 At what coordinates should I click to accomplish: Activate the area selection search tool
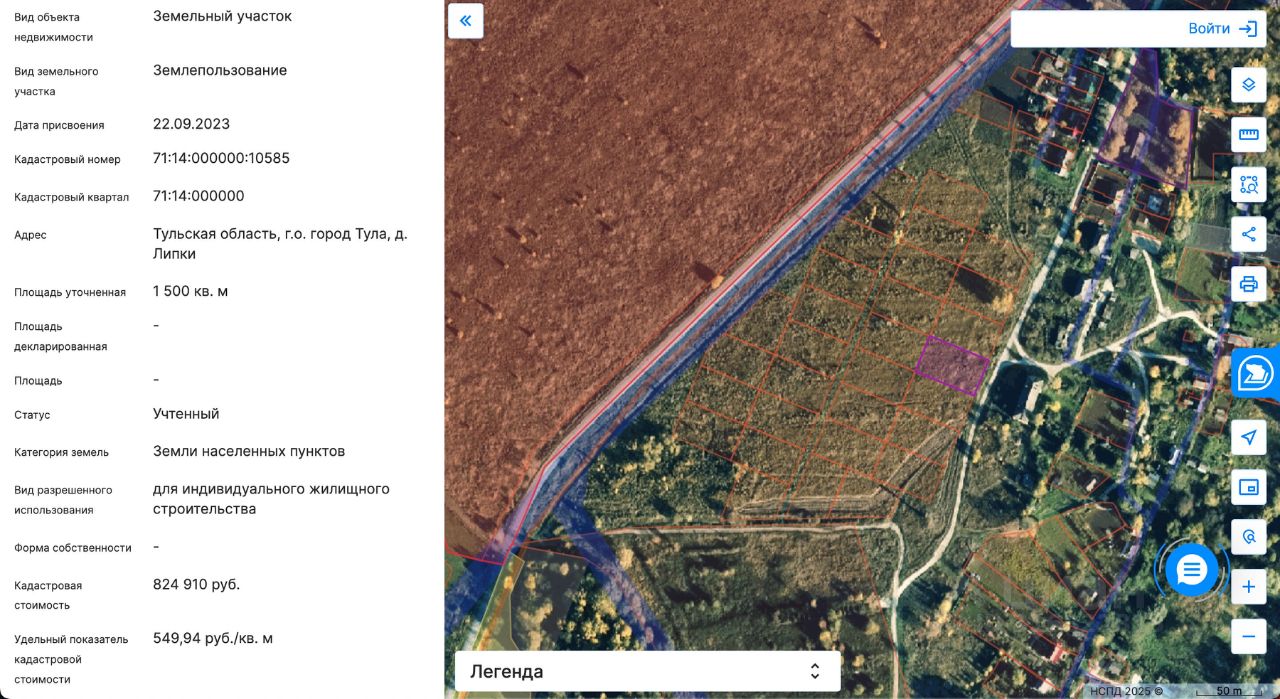tap(1248, 185)
